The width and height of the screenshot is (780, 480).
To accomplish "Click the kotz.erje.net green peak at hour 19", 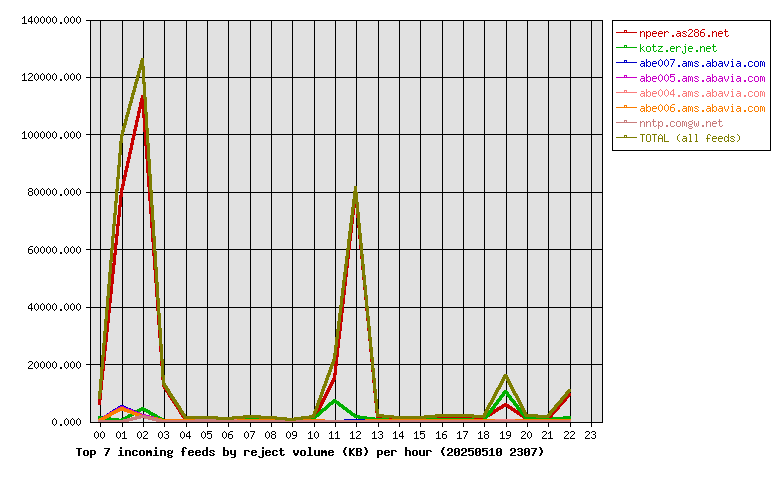I will [x=505, y=392].
